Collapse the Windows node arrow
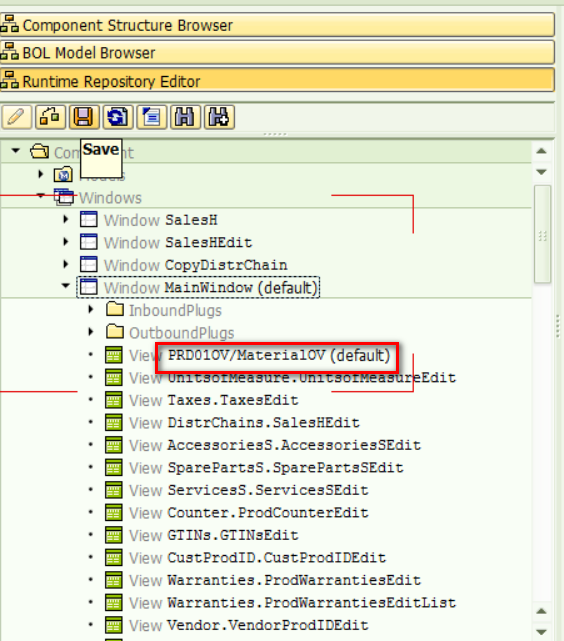 click(x=40, y=196)
